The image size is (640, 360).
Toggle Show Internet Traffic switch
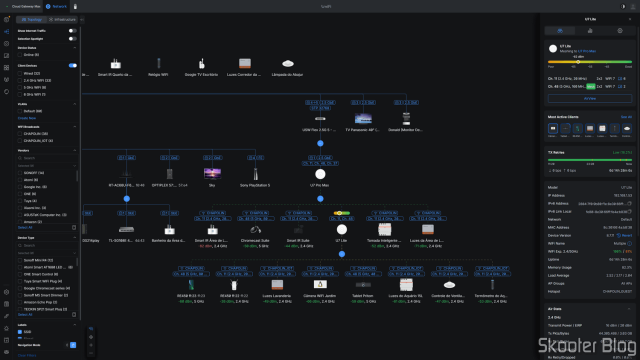point(72,31)
